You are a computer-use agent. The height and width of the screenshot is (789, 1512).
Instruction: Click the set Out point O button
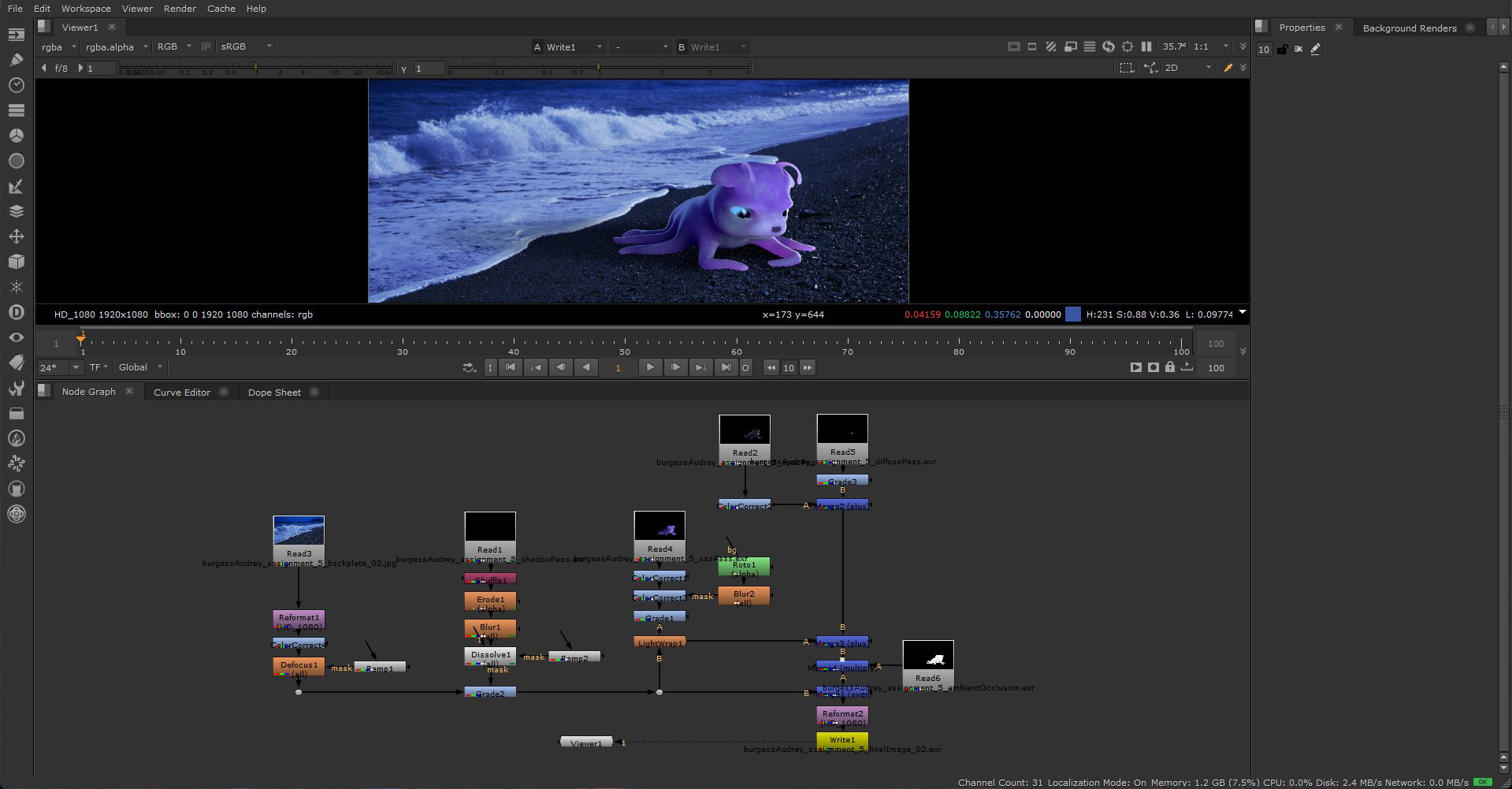[745, 367]
